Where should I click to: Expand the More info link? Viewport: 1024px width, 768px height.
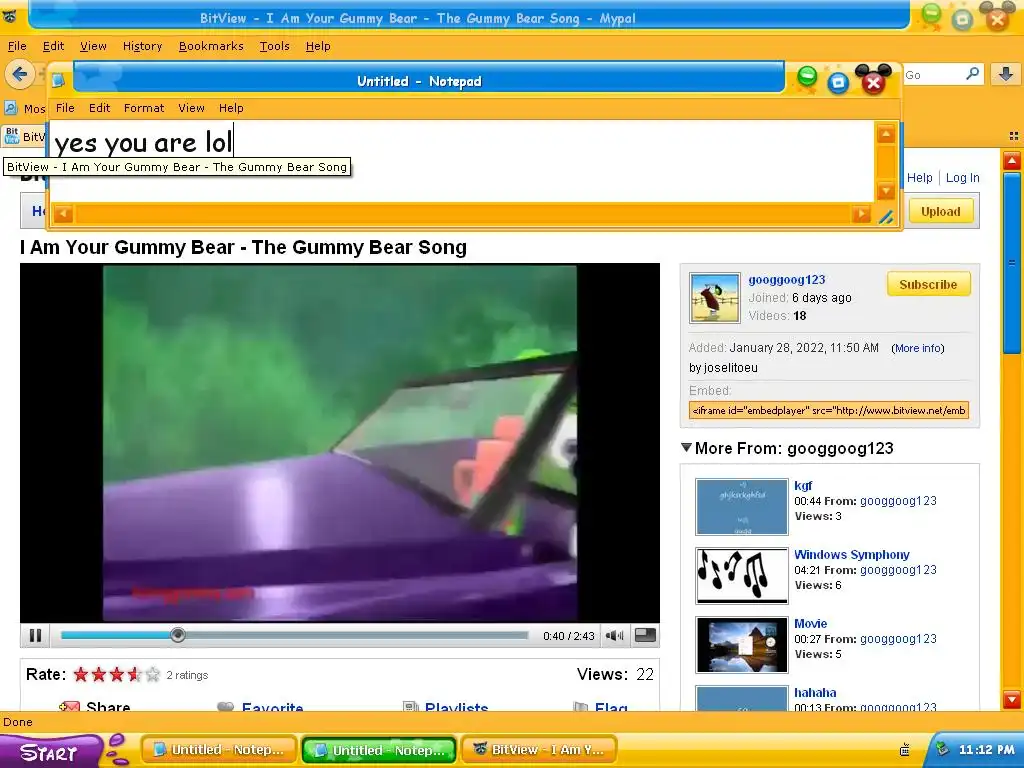point(918,348)
